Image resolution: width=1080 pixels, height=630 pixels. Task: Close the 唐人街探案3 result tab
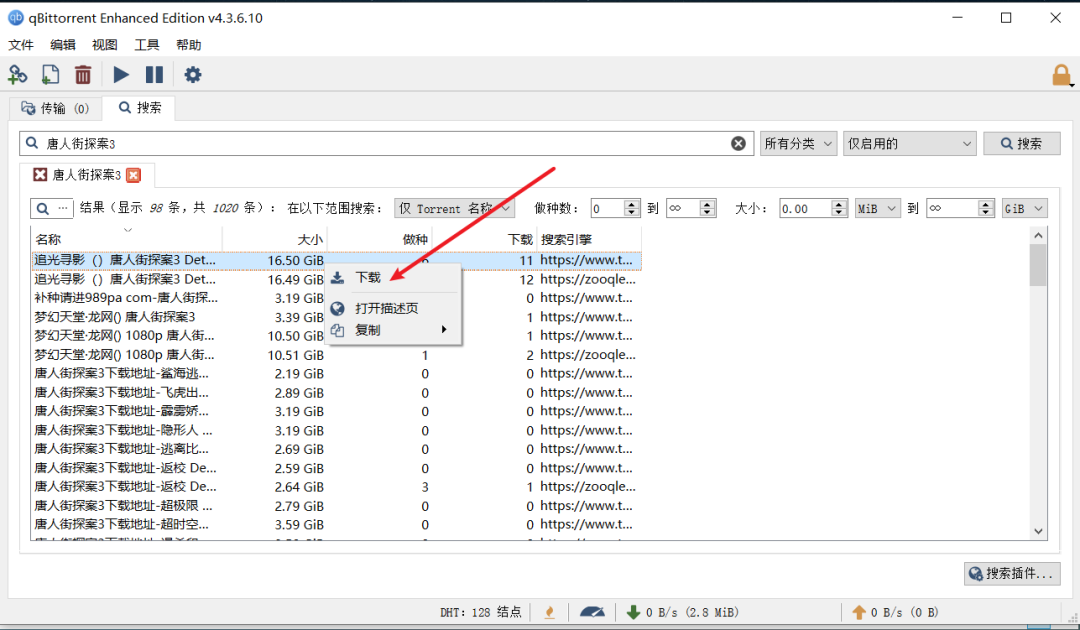click(134, 175)
